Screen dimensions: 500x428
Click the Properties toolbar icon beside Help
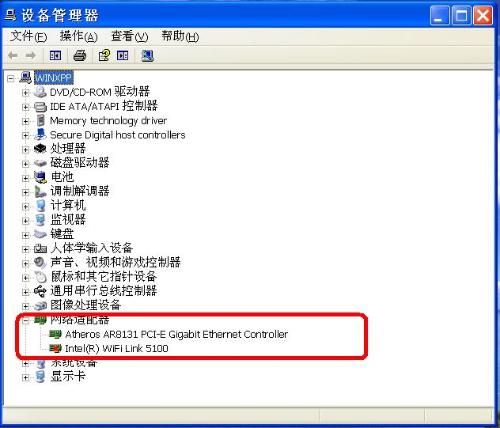pos(122,56)
